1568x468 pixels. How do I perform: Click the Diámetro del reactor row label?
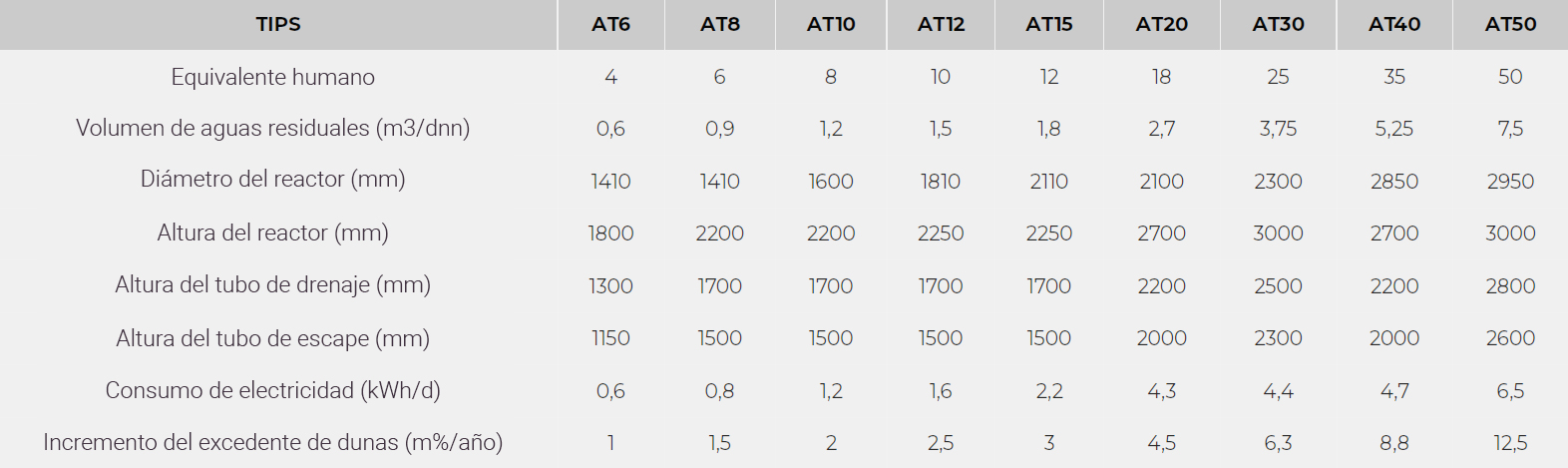[x=273, y=180]
